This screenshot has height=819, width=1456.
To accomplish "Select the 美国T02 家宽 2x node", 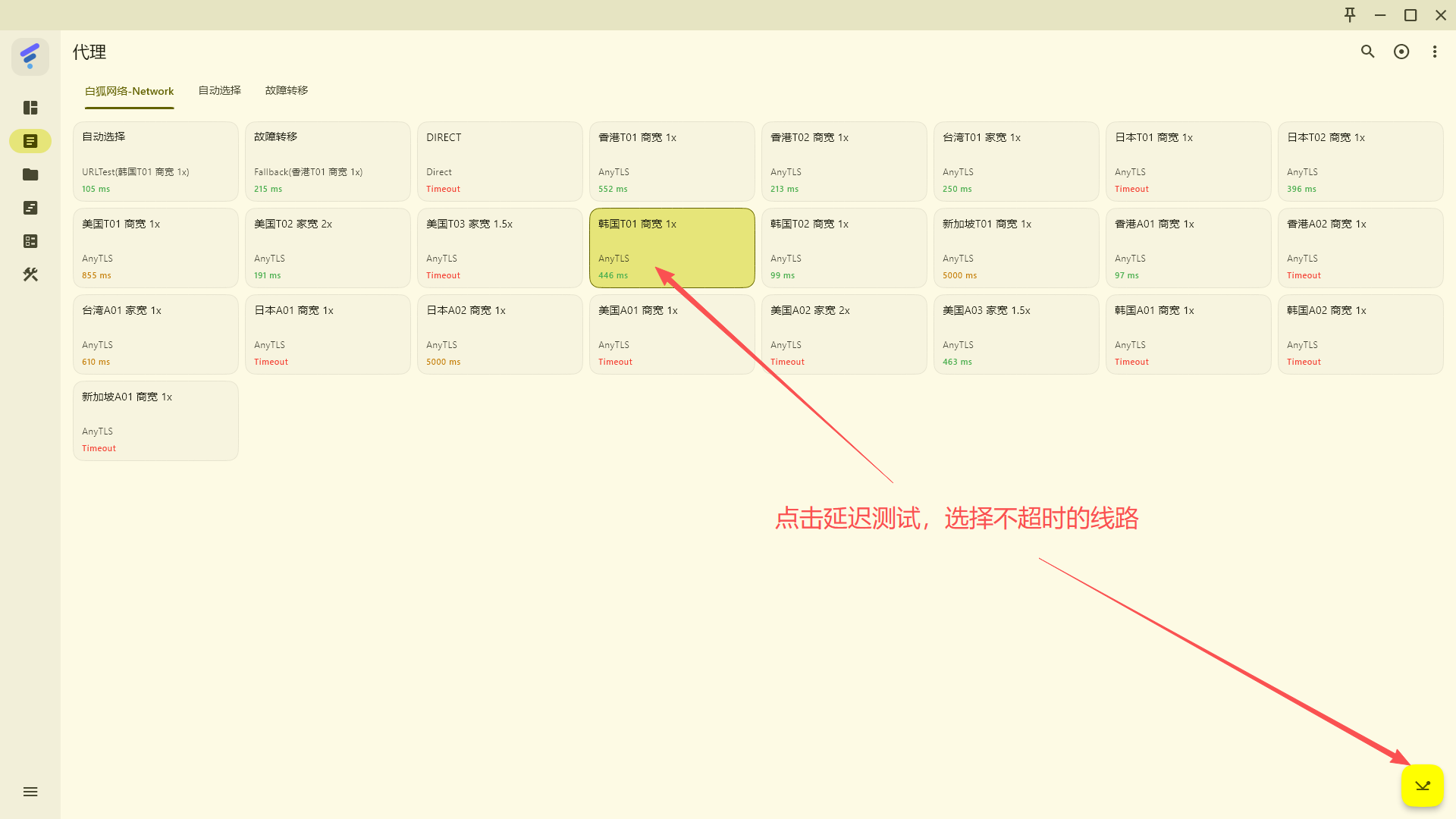I will tap(328, 248).
